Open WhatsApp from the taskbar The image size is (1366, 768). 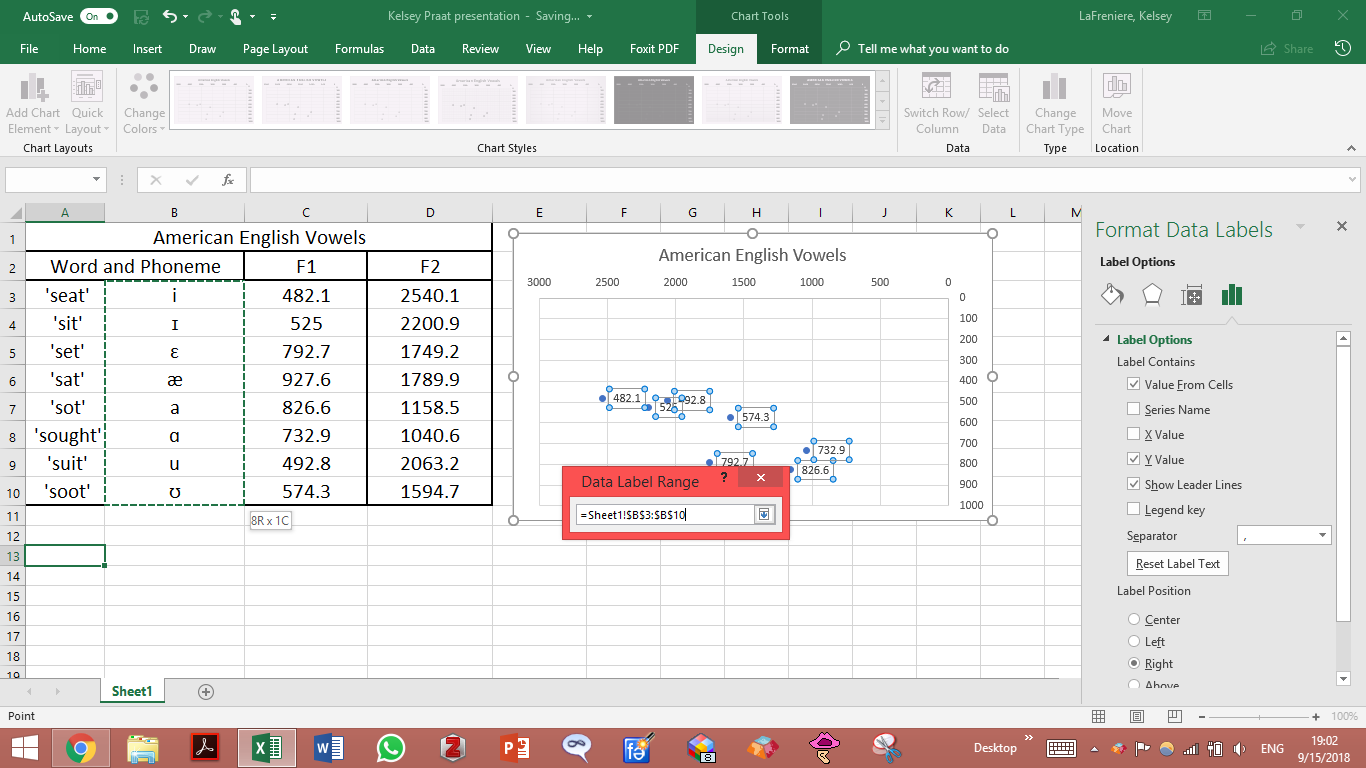point(390,747)
